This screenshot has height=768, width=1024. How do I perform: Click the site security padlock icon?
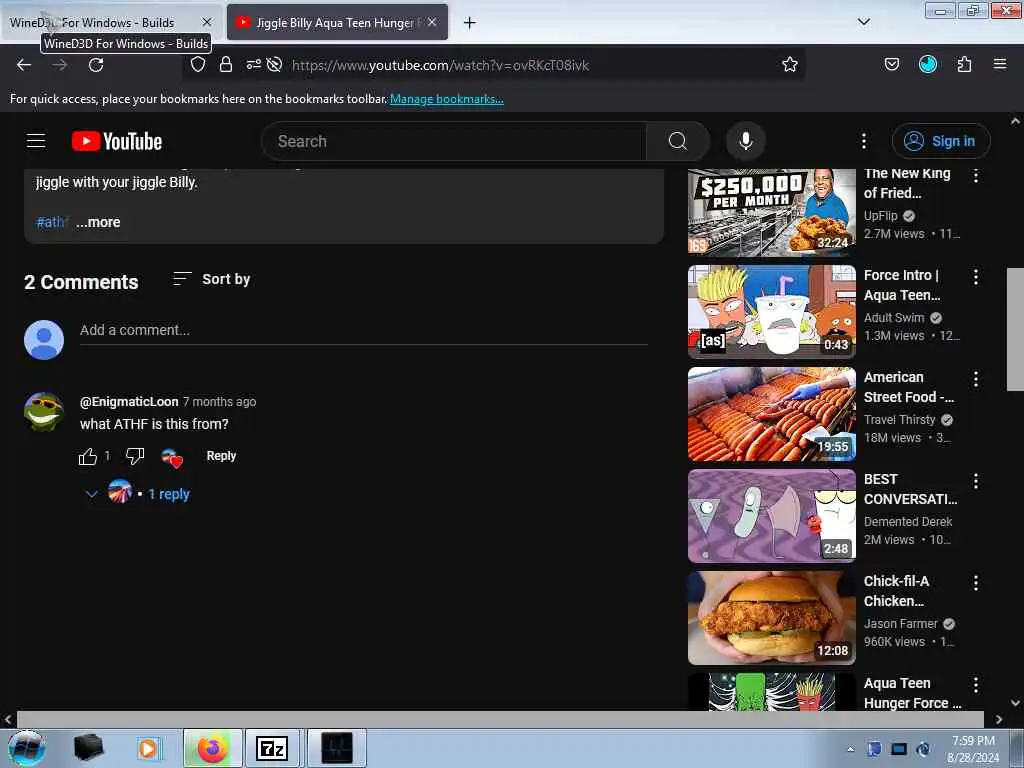coord(226,65)
